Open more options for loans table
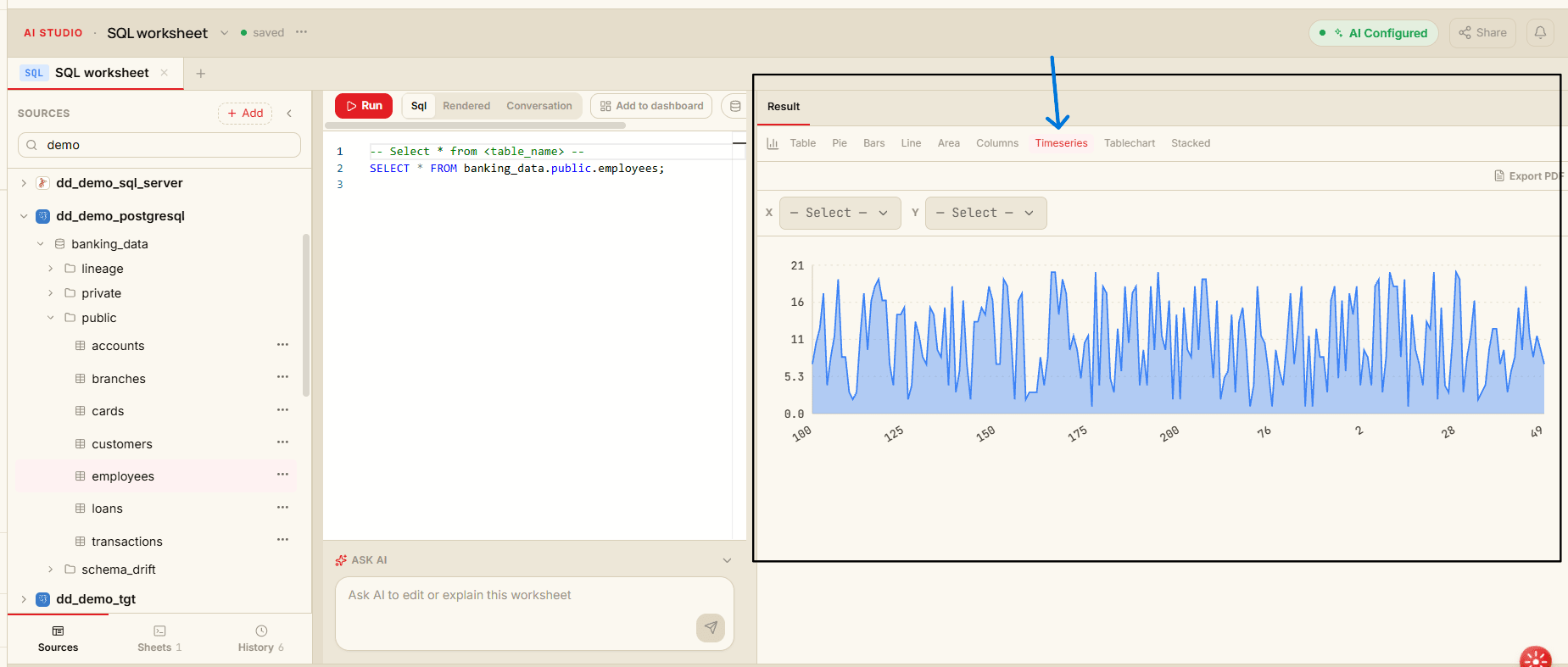The image size is (1568, 667). coord(282,508)
